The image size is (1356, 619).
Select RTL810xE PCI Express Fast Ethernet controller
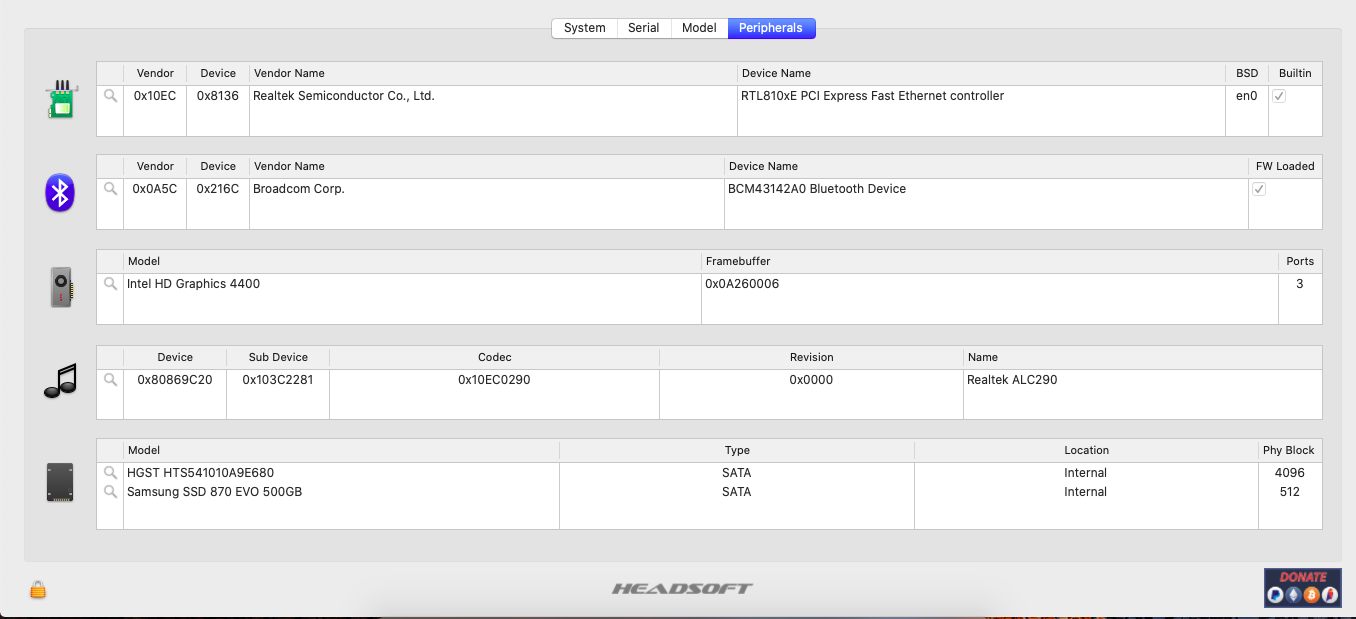[x=872, y=96]
